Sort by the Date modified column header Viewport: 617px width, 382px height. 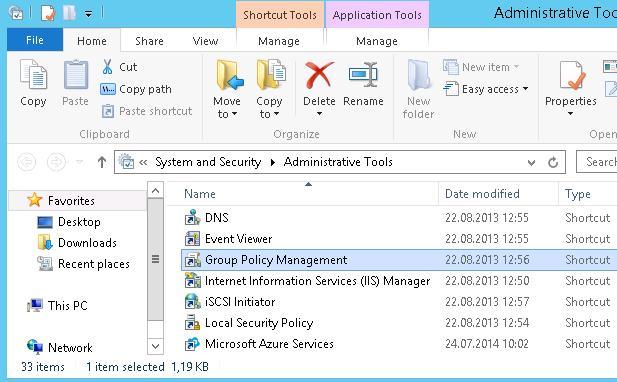point(498,194)
